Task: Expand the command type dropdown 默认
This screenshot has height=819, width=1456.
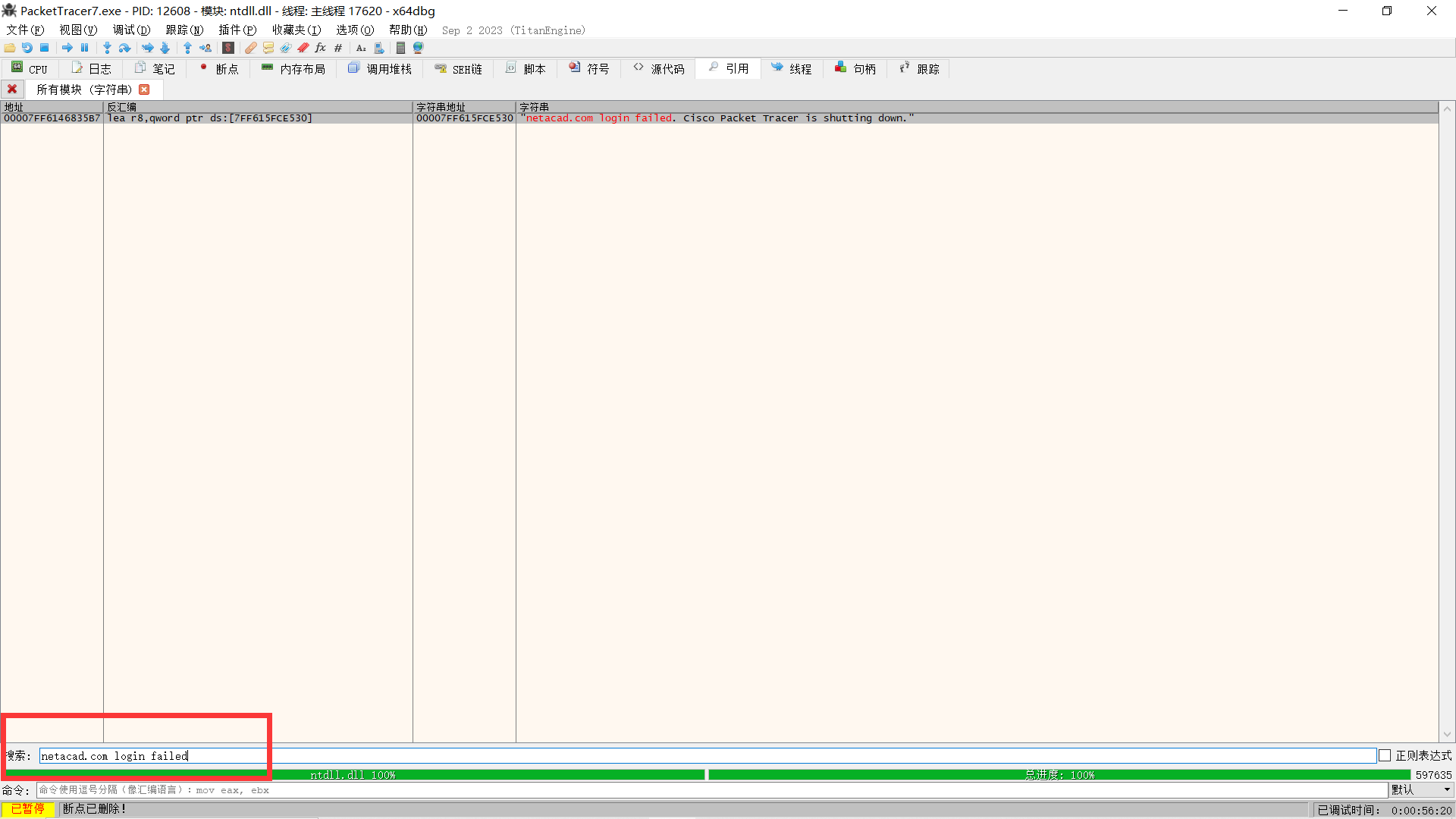Action: tap(1421, 789)
